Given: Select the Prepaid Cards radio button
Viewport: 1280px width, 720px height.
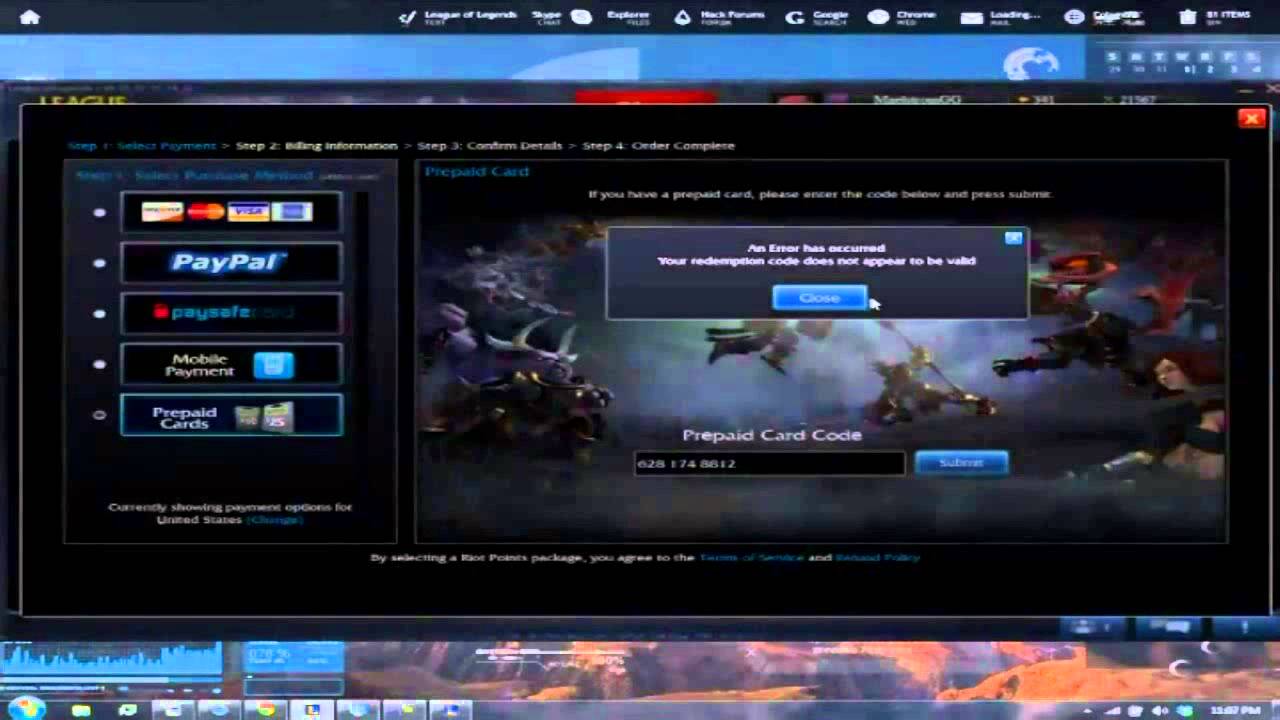Looking at the screenshot, I should [x=99, y=415].
